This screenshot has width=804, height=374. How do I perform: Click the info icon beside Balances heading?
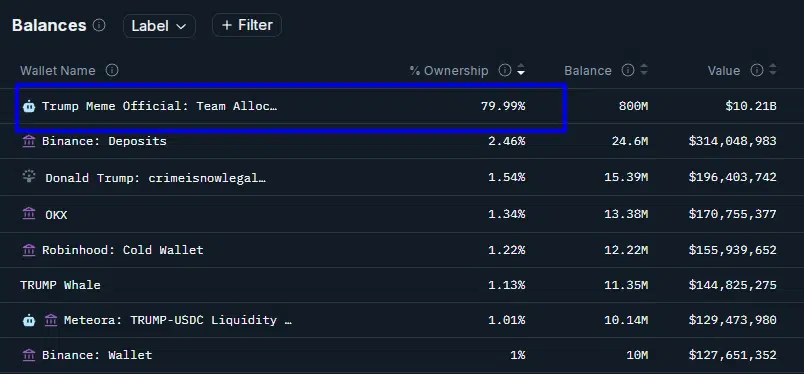[x=99, y=25]
